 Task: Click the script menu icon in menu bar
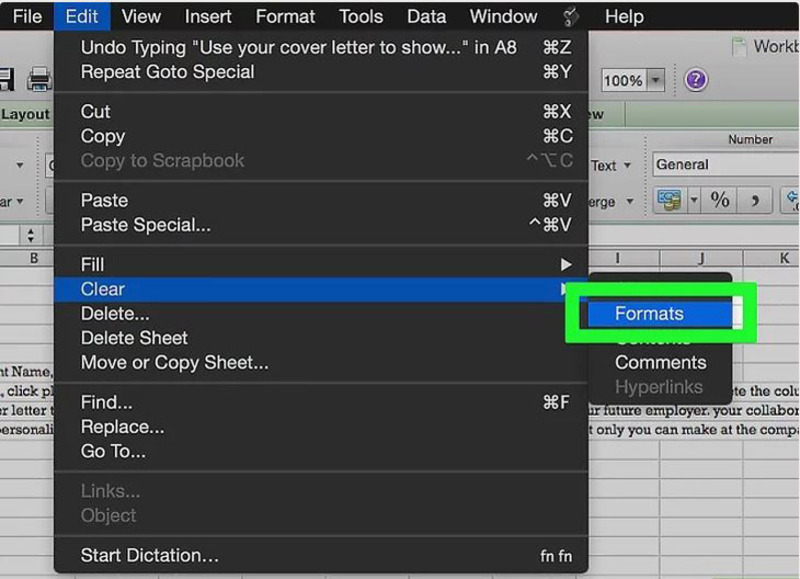(x=571, y=16)
